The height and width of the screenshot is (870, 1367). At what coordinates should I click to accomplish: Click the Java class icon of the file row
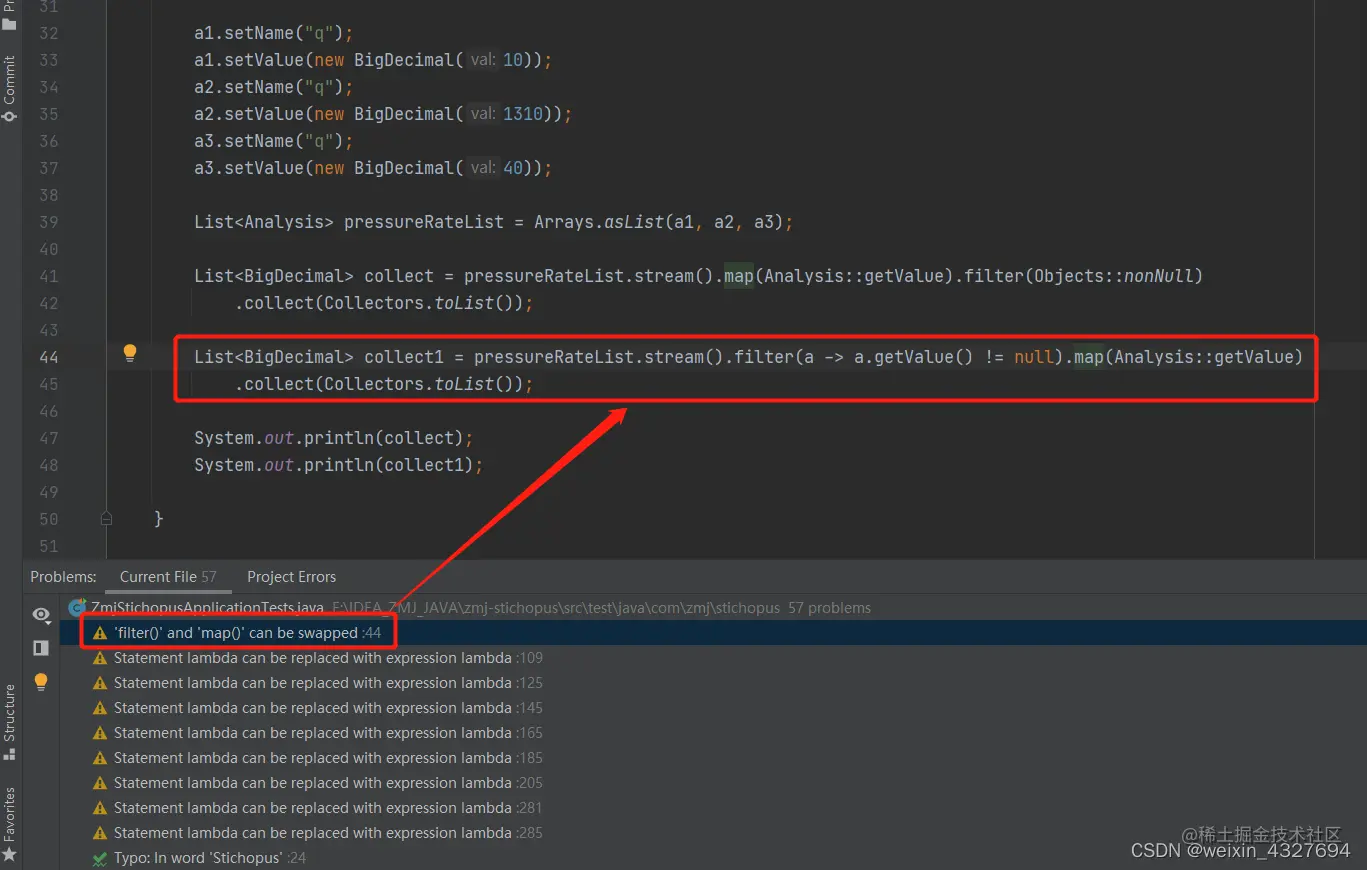point(76,607)
